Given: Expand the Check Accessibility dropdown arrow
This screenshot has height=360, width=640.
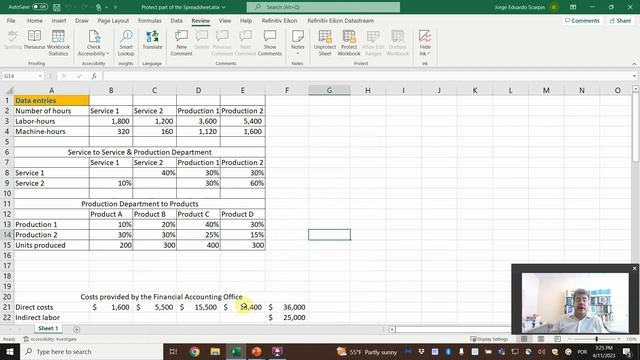Looking at the screenshot, I should coord(107,53).
